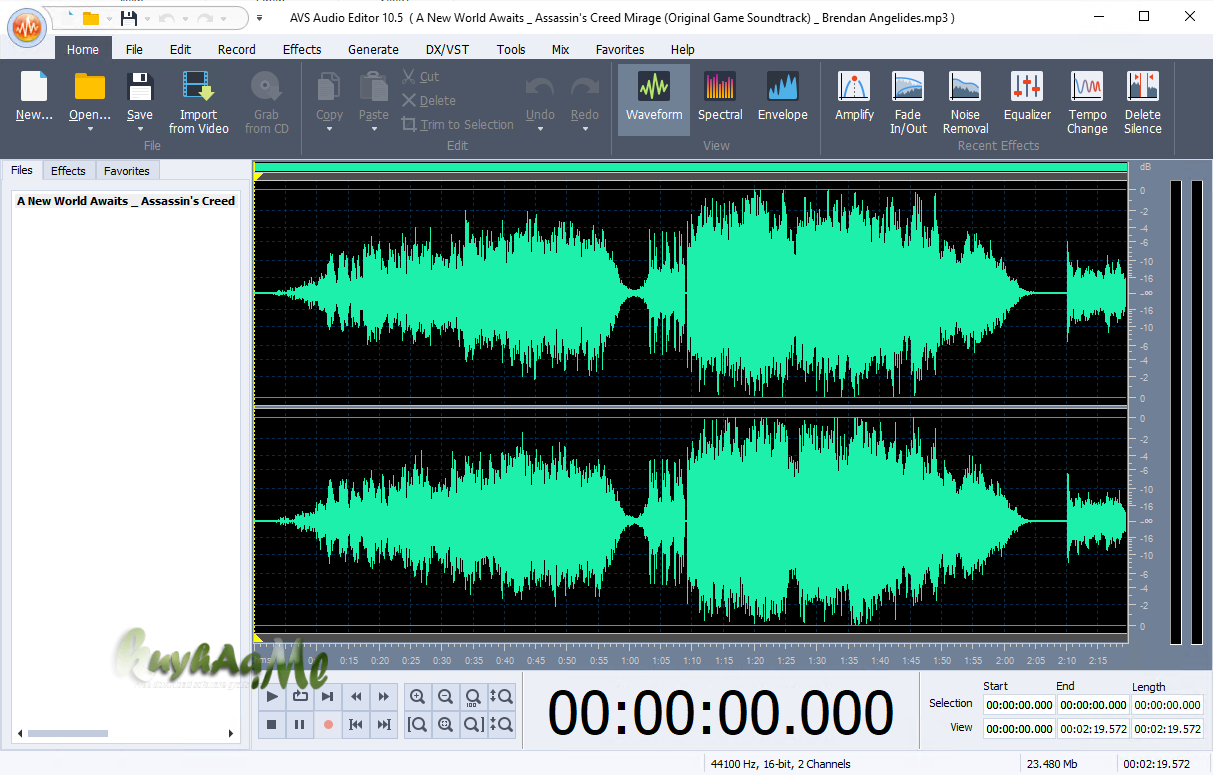Expand quick access Save dropdown arrow
The image size is (1213, 780).
(148, 19)
